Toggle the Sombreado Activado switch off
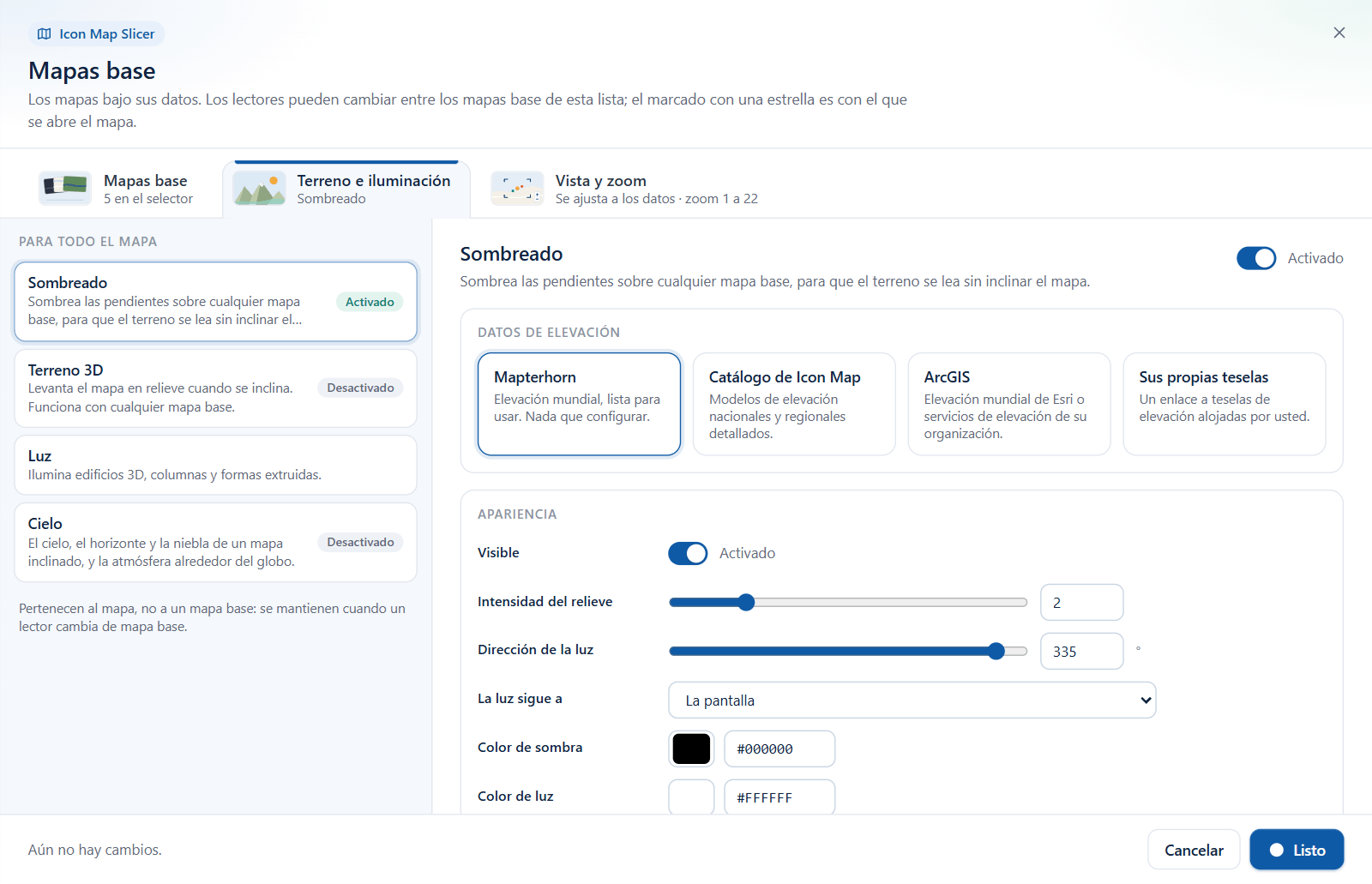This screenshot has height=884, width=1372. pyautogui.click(x=1256, y=258)
